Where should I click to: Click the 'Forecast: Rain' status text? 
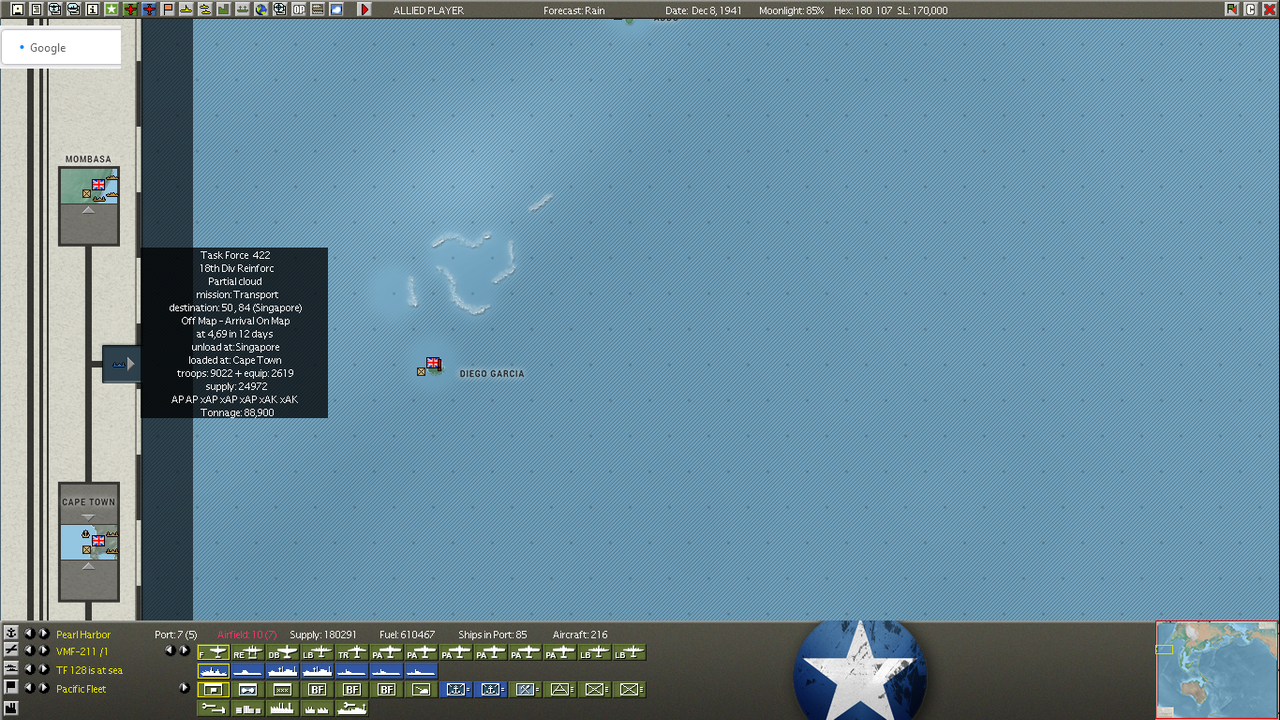(x=574, y=10)
